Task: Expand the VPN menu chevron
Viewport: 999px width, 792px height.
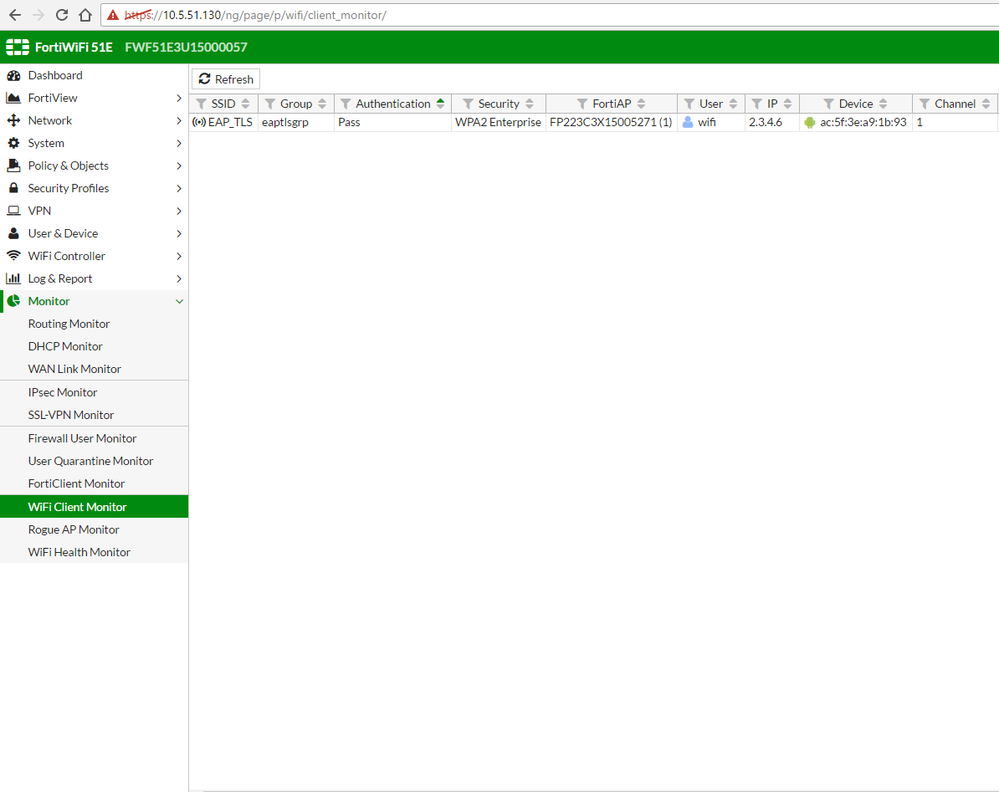Action: pos(179,211)
